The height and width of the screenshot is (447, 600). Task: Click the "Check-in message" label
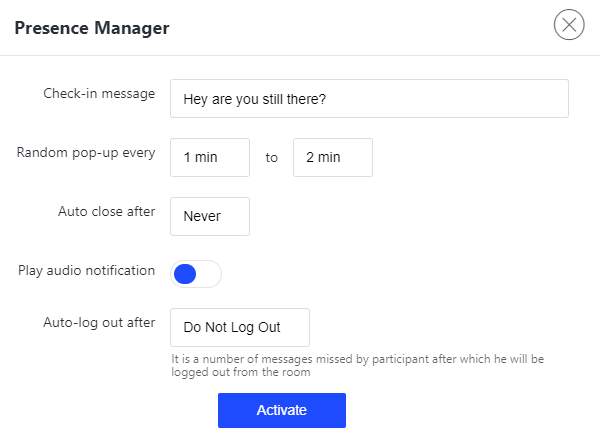coord(99,94)
